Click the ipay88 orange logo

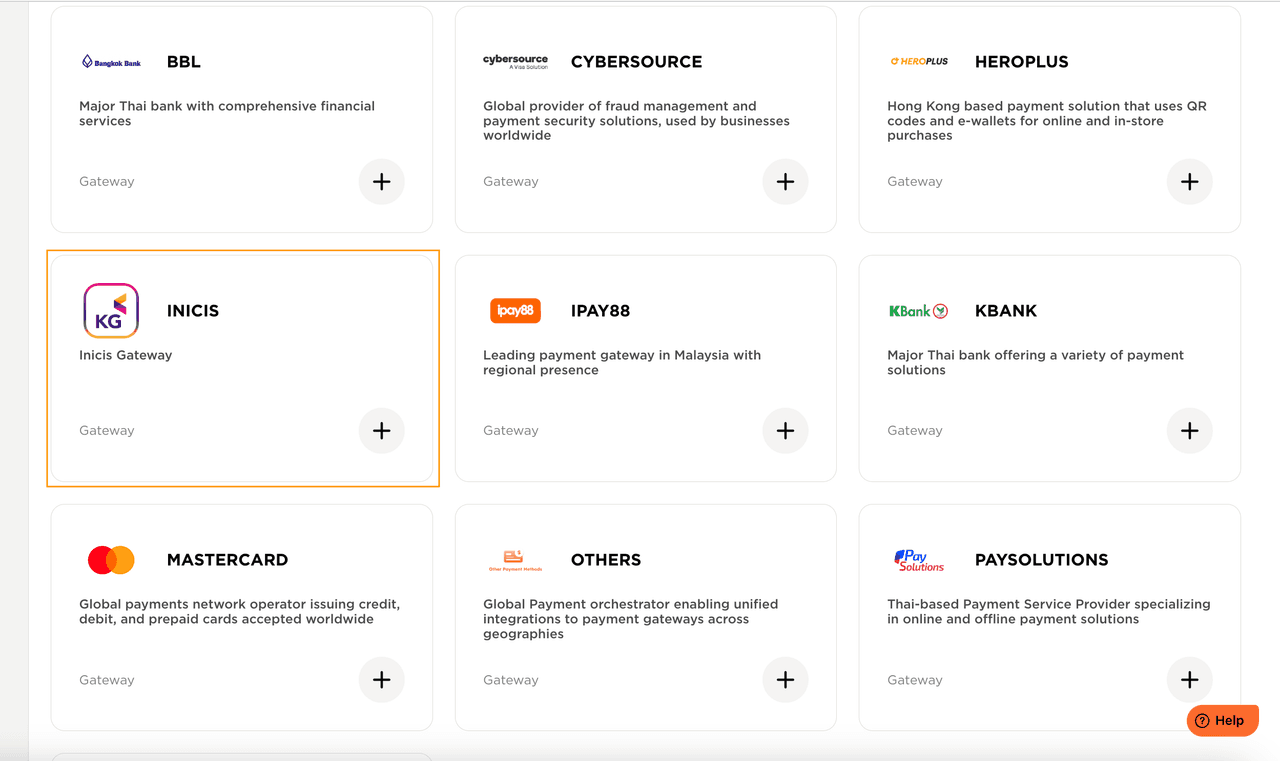pyautogui.click(x=515, y=311)
